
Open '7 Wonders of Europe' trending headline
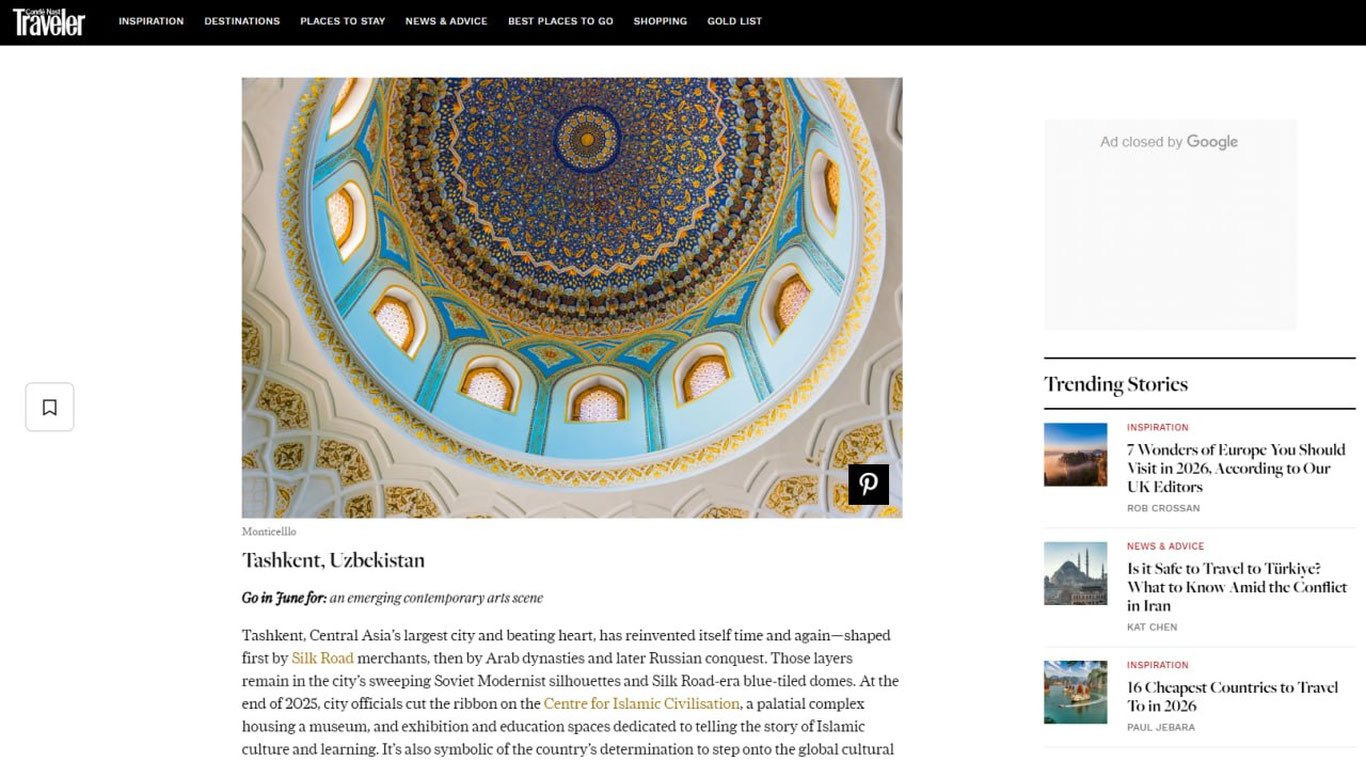tap(1235, 468)
